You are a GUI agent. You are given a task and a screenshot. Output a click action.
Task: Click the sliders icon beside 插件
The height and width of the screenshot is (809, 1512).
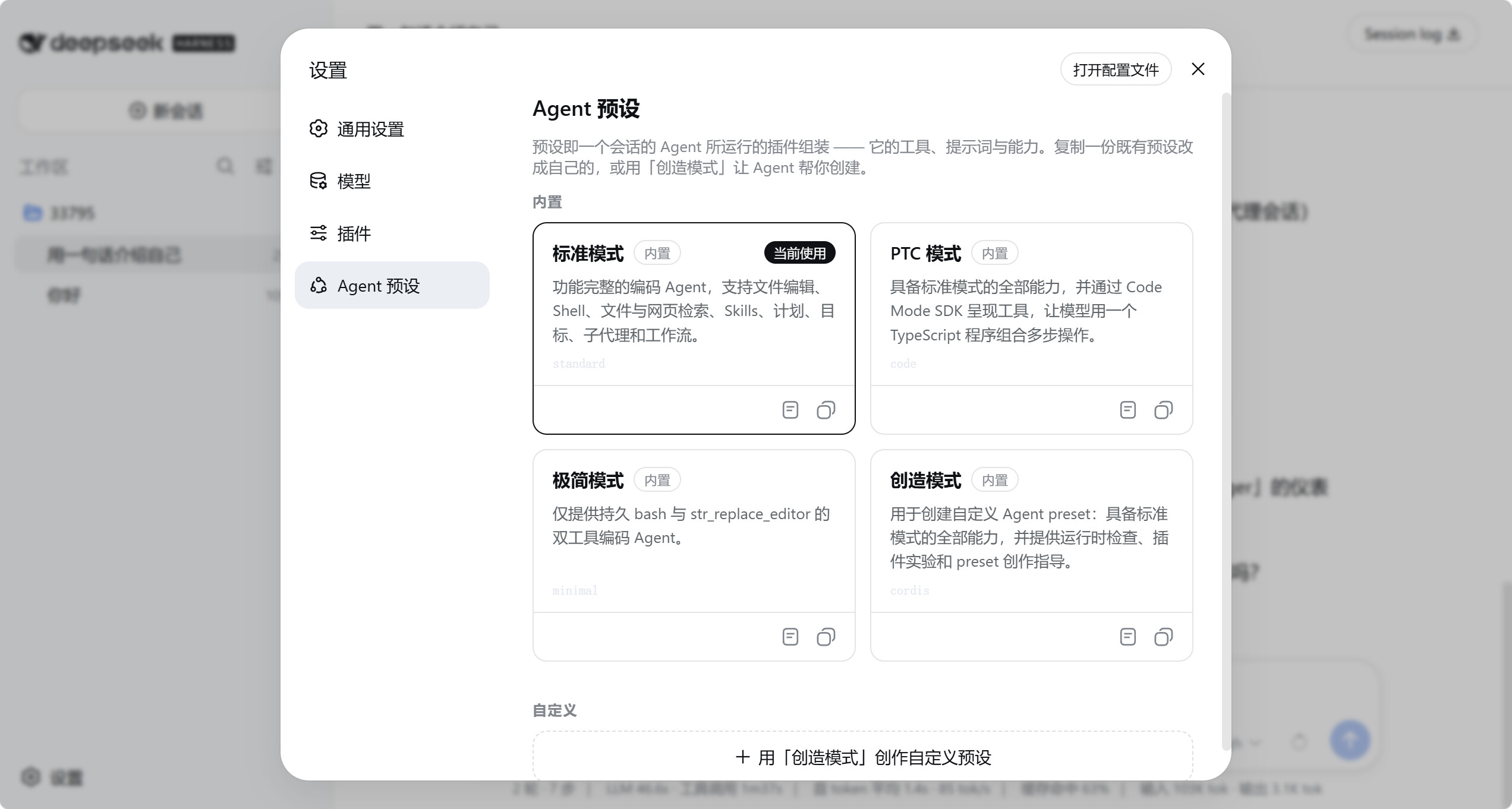click(319, 233)
